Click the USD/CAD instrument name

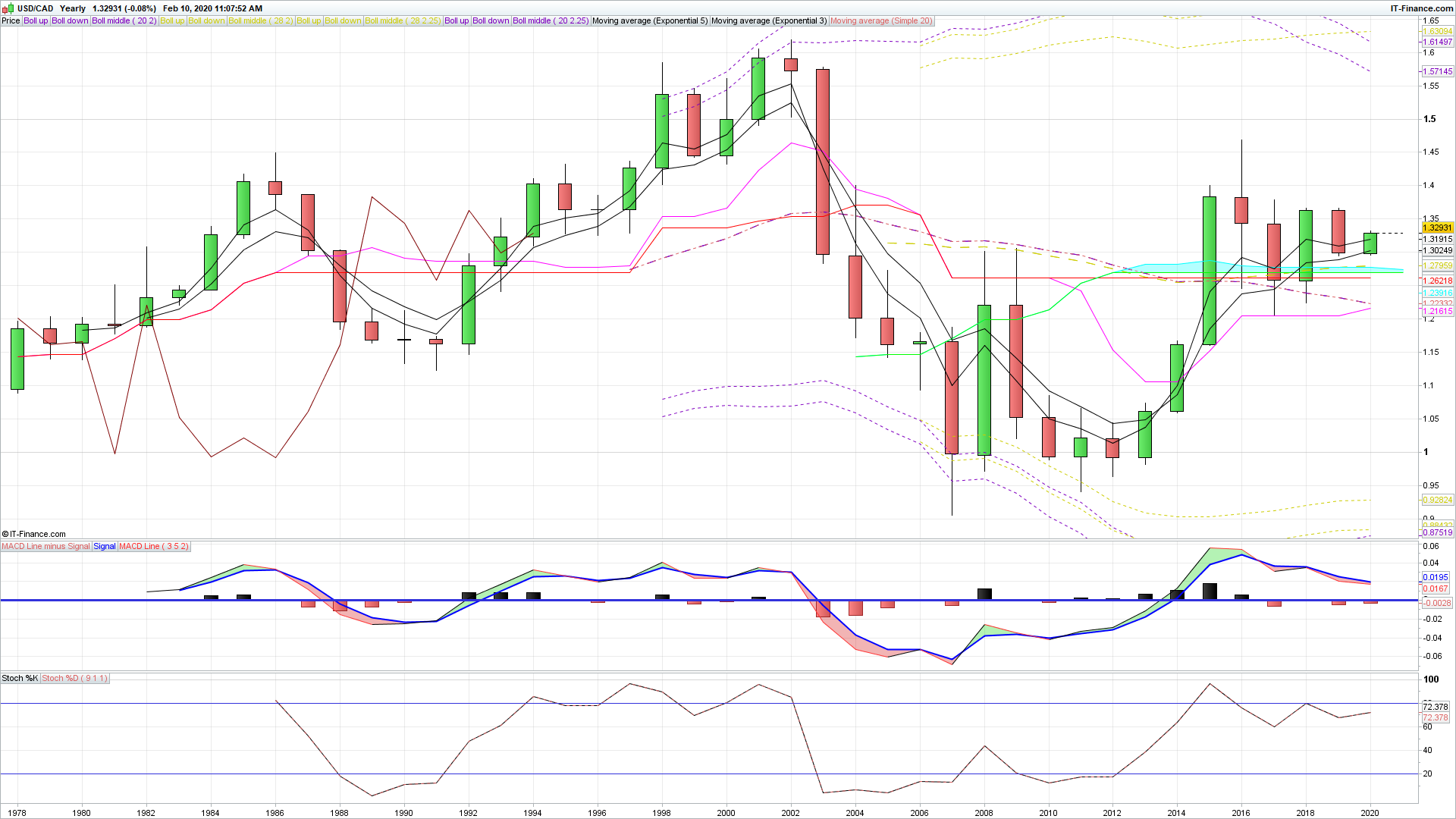(x=36, y=8)
